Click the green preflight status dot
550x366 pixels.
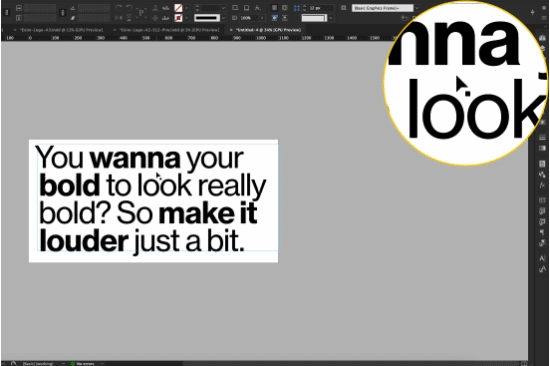coord(73,364)
